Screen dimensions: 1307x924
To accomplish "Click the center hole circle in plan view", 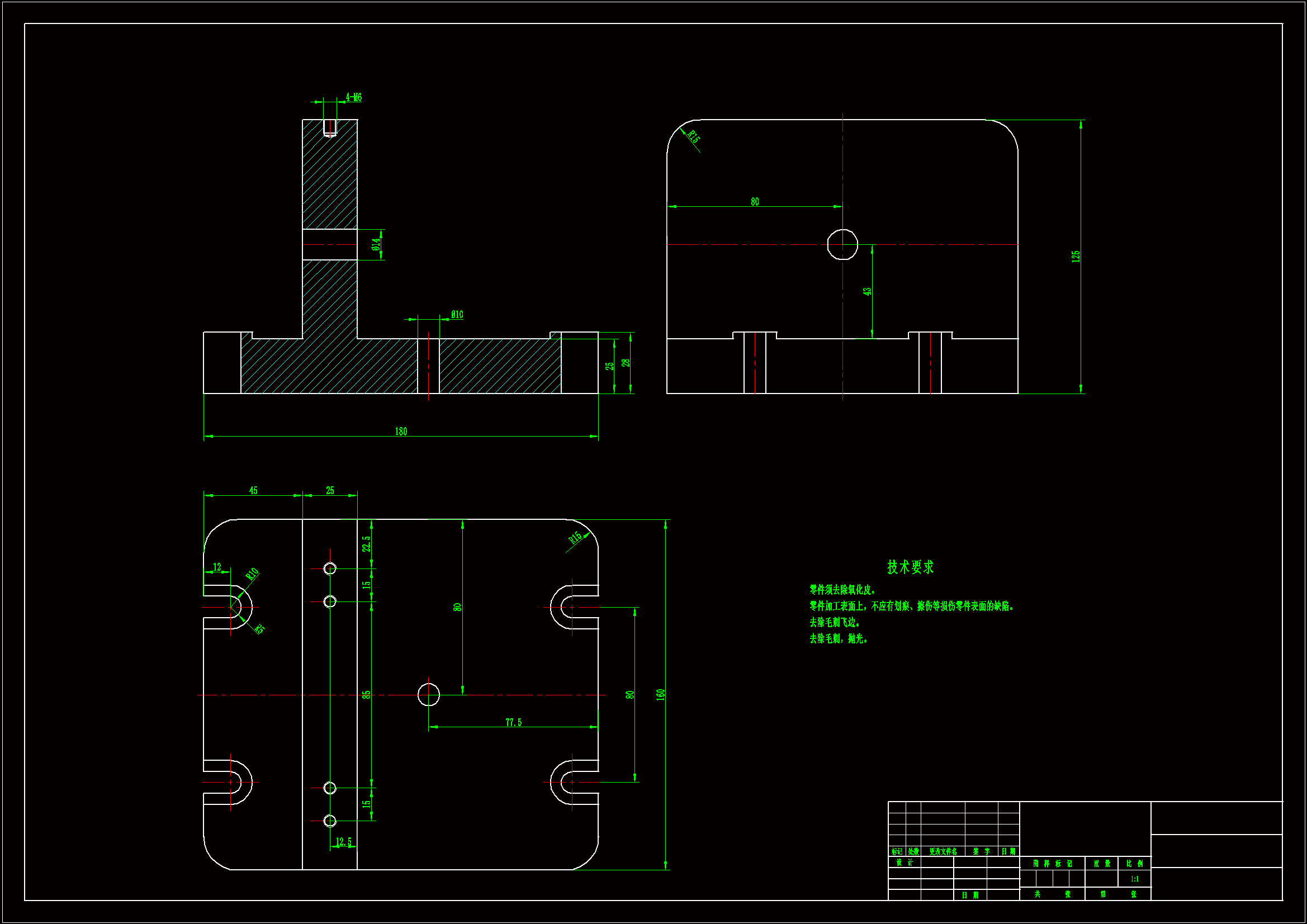I will click(429, 695).
